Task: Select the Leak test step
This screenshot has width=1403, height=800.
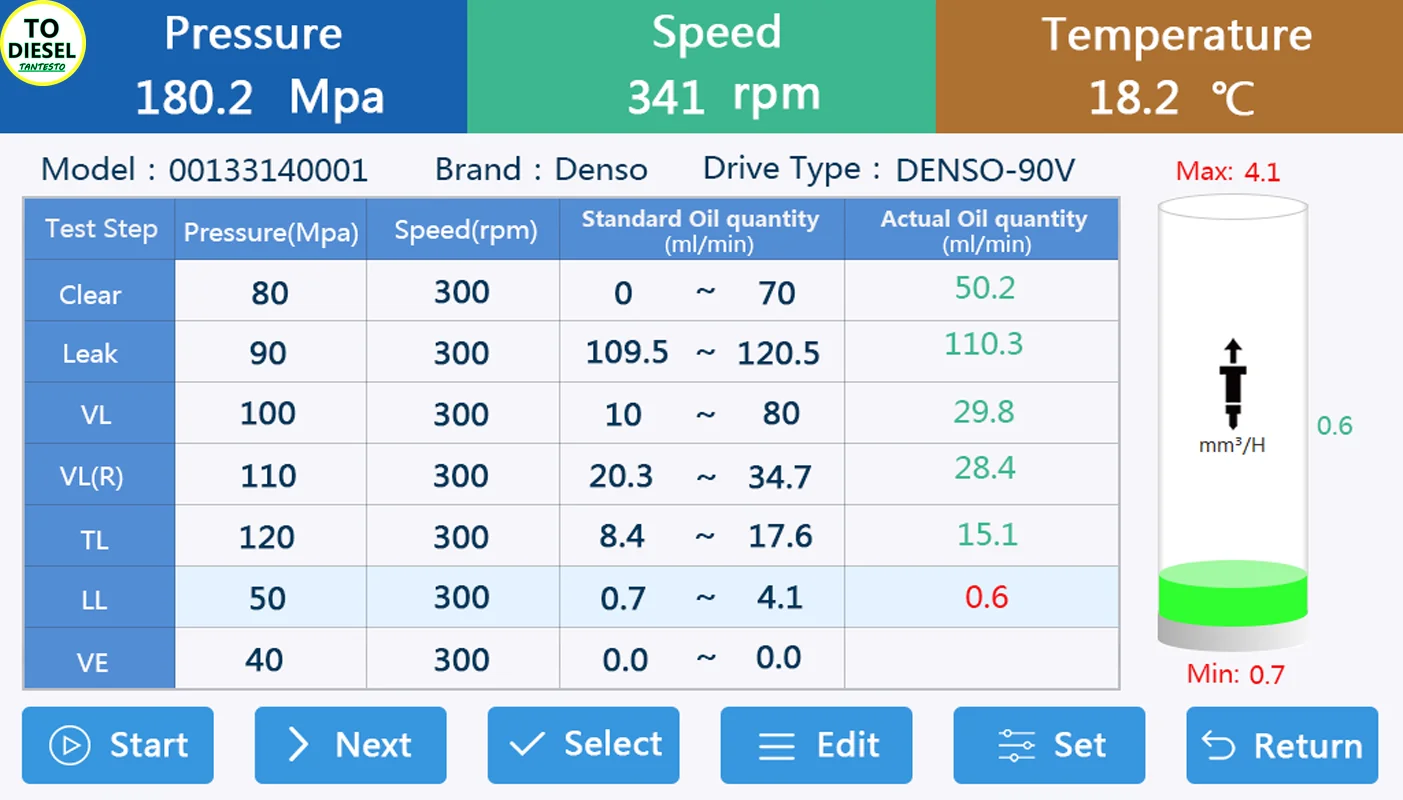Action: [90, 354]
